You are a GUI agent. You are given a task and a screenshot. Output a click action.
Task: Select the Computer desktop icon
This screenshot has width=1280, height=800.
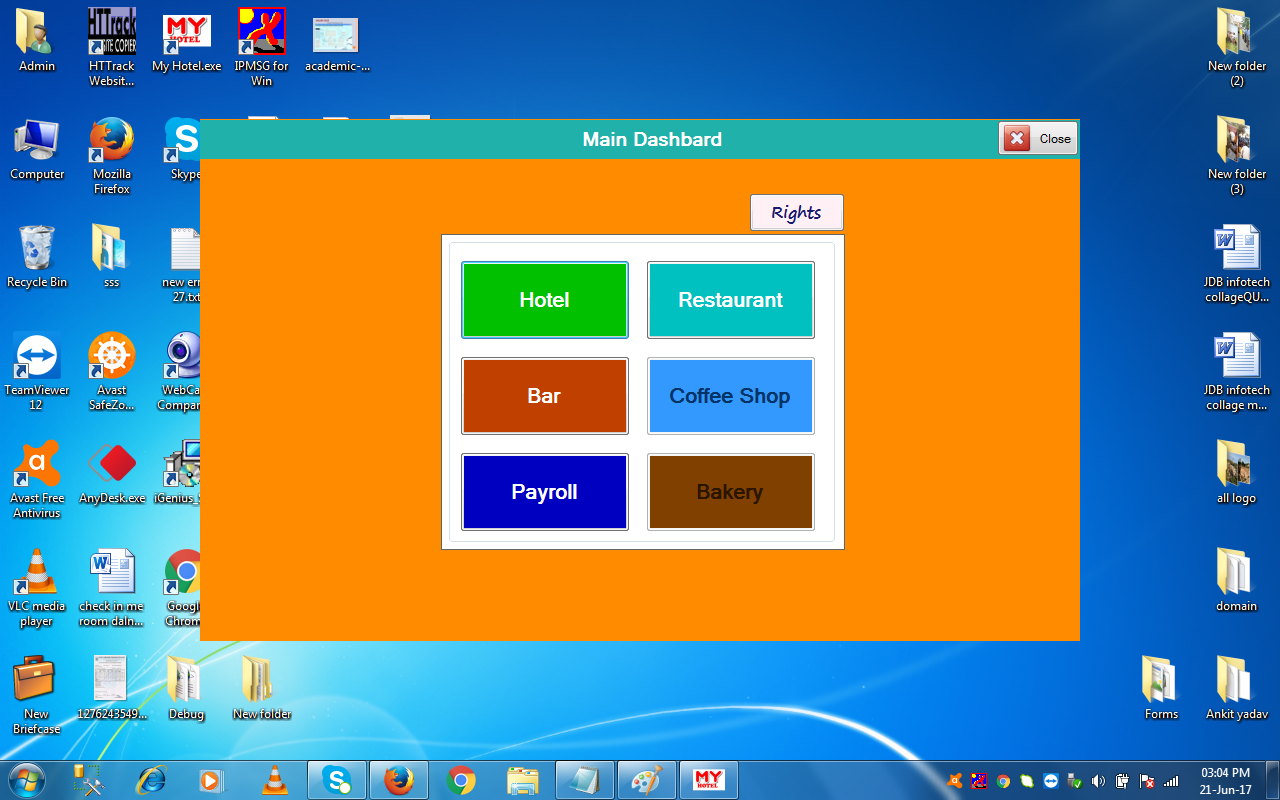pos(37,150)
